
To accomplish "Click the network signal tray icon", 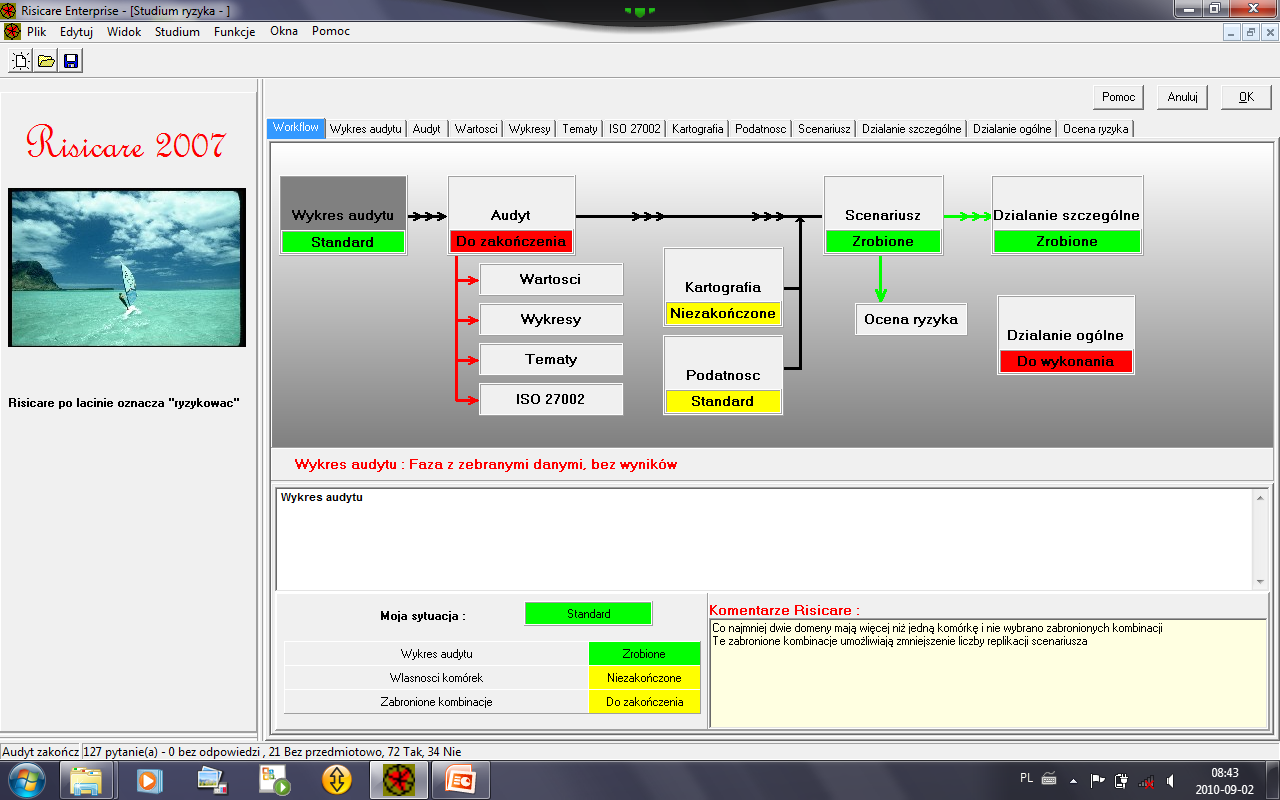I will click(1146, 780).
